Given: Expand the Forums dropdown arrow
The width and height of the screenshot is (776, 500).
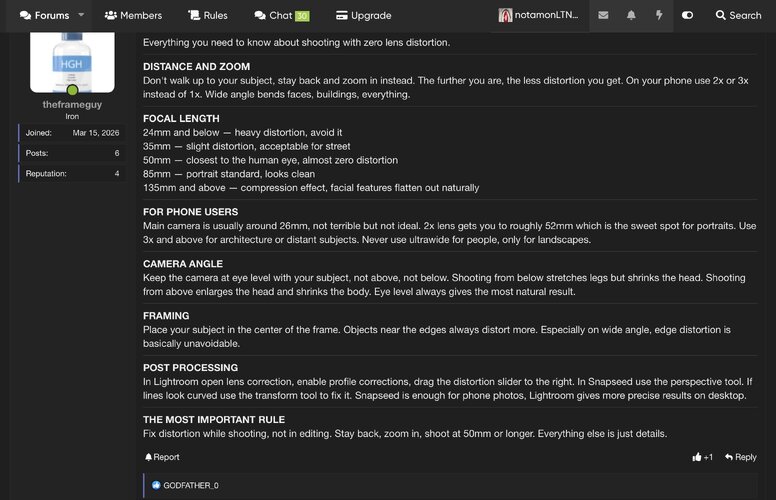Looking at the screenshot, I should (81, 15).
